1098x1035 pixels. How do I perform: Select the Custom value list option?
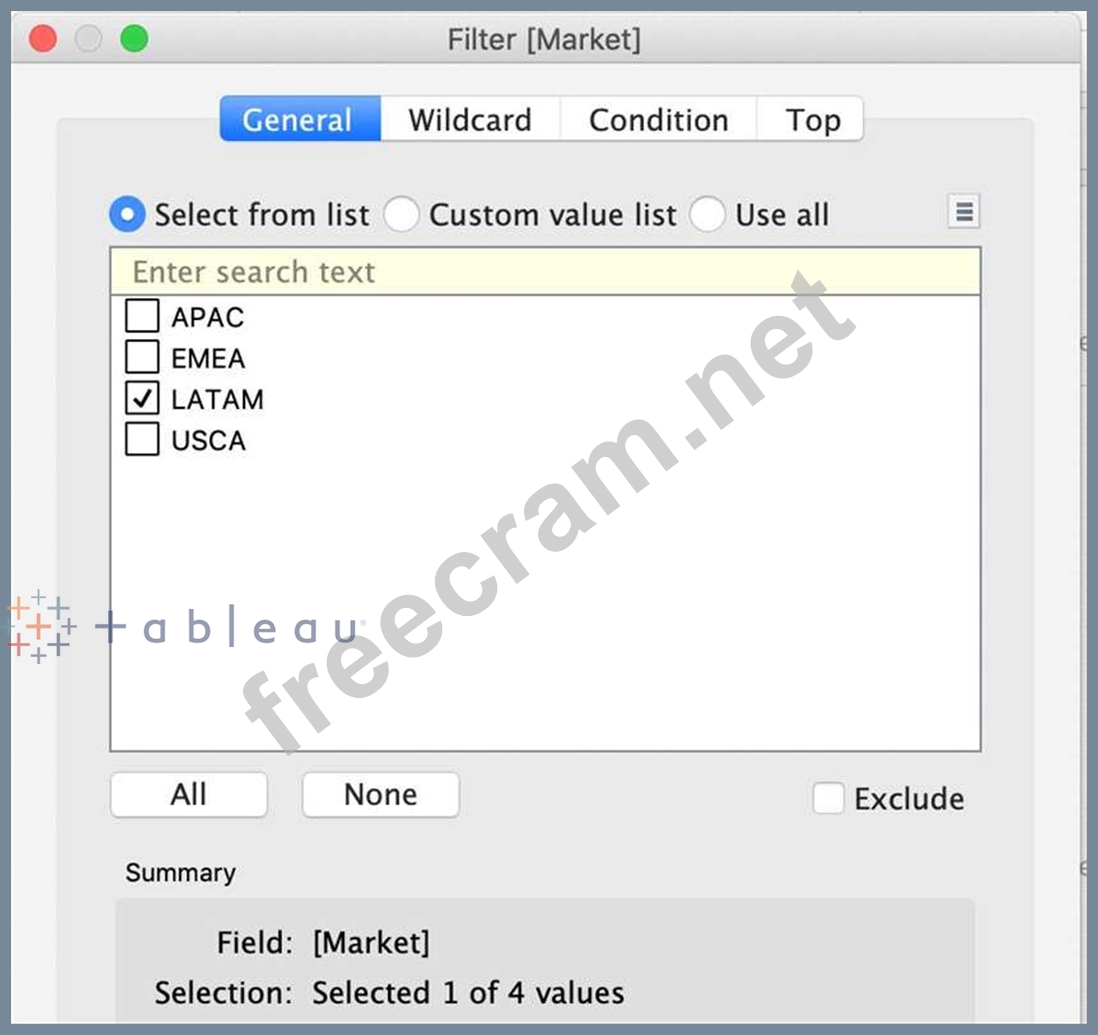[401, 214]
